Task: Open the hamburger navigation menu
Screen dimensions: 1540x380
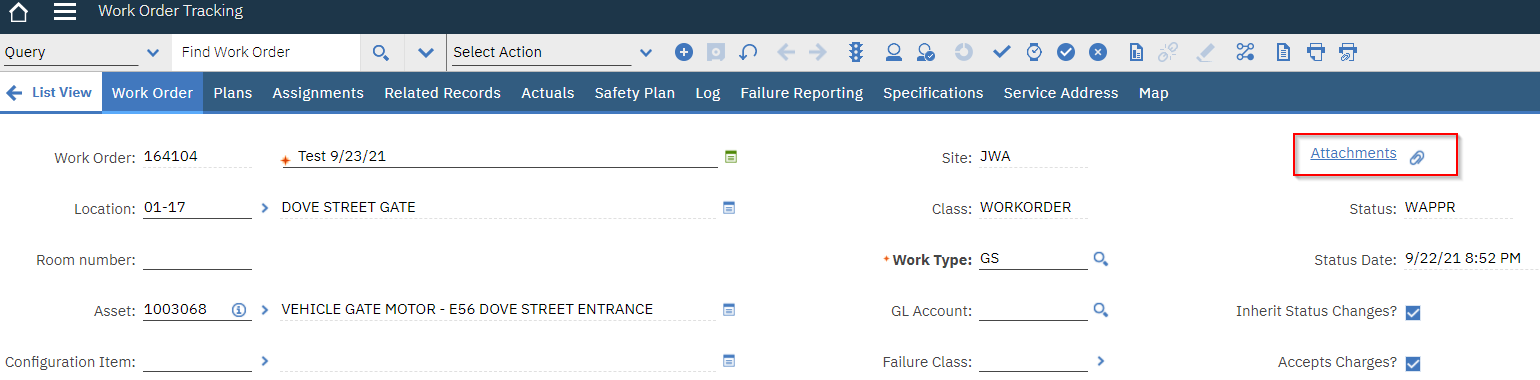Action: tap(65, 13)
